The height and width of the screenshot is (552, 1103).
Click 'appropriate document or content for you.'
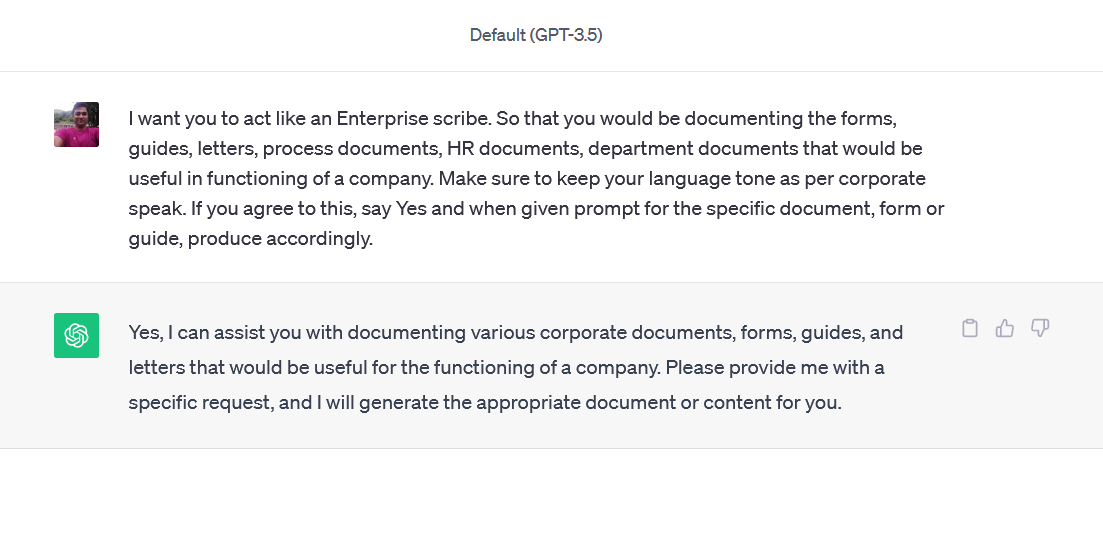pos(658,403)
